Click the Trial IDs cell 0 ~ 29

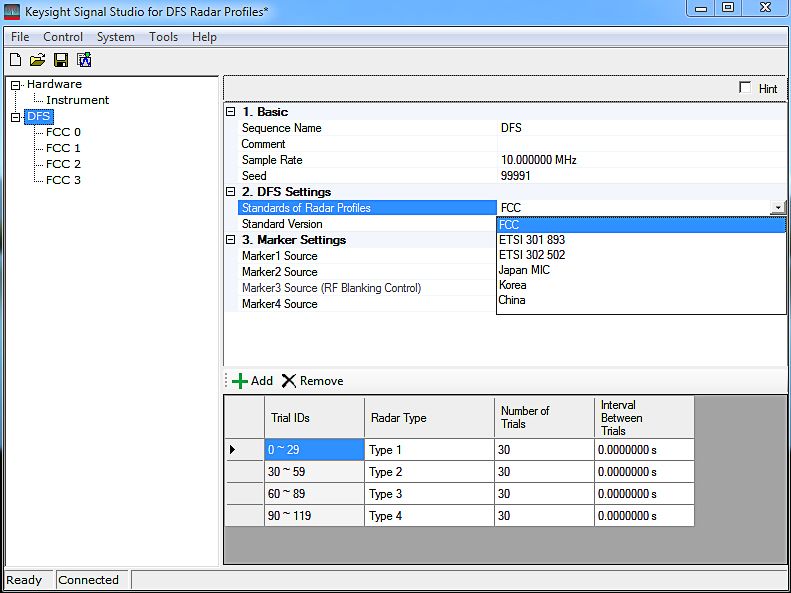pos(314,449)
